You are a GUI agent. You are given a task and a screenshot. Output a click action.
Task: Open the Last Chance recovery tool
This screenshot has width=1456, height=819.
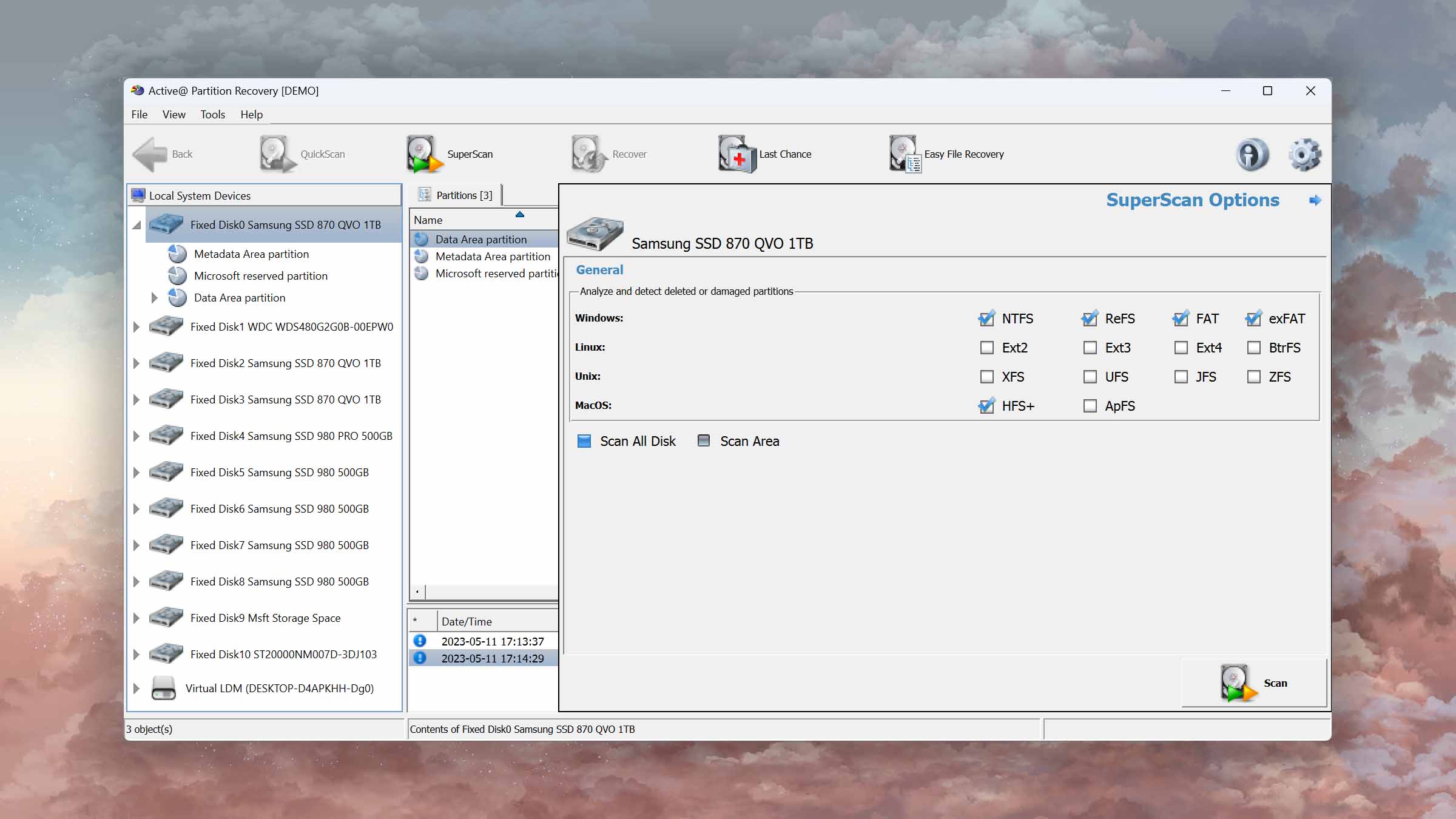[765, 154]
